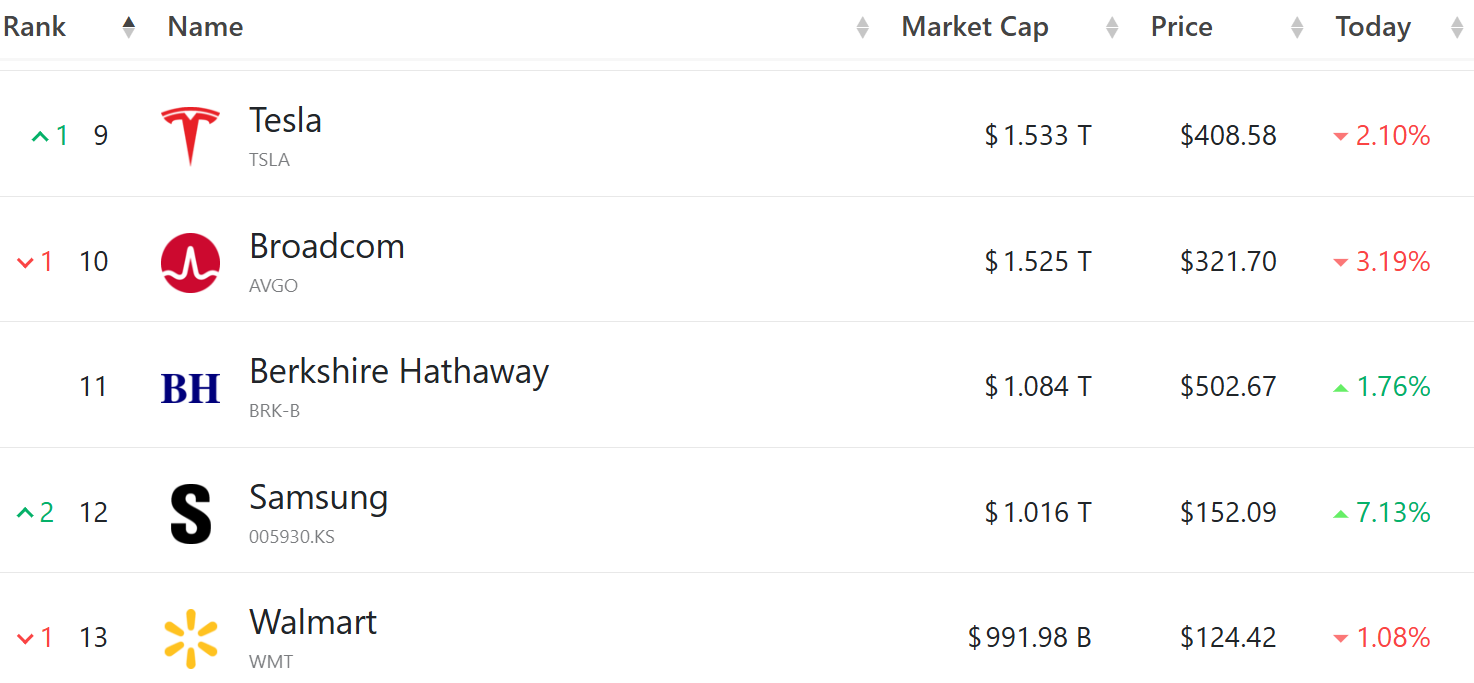Image resolution: width=1474 pixels, height=683 pixels.
Task: Click the Berkshire Hathaway BH logo
Action: (190, 388)
